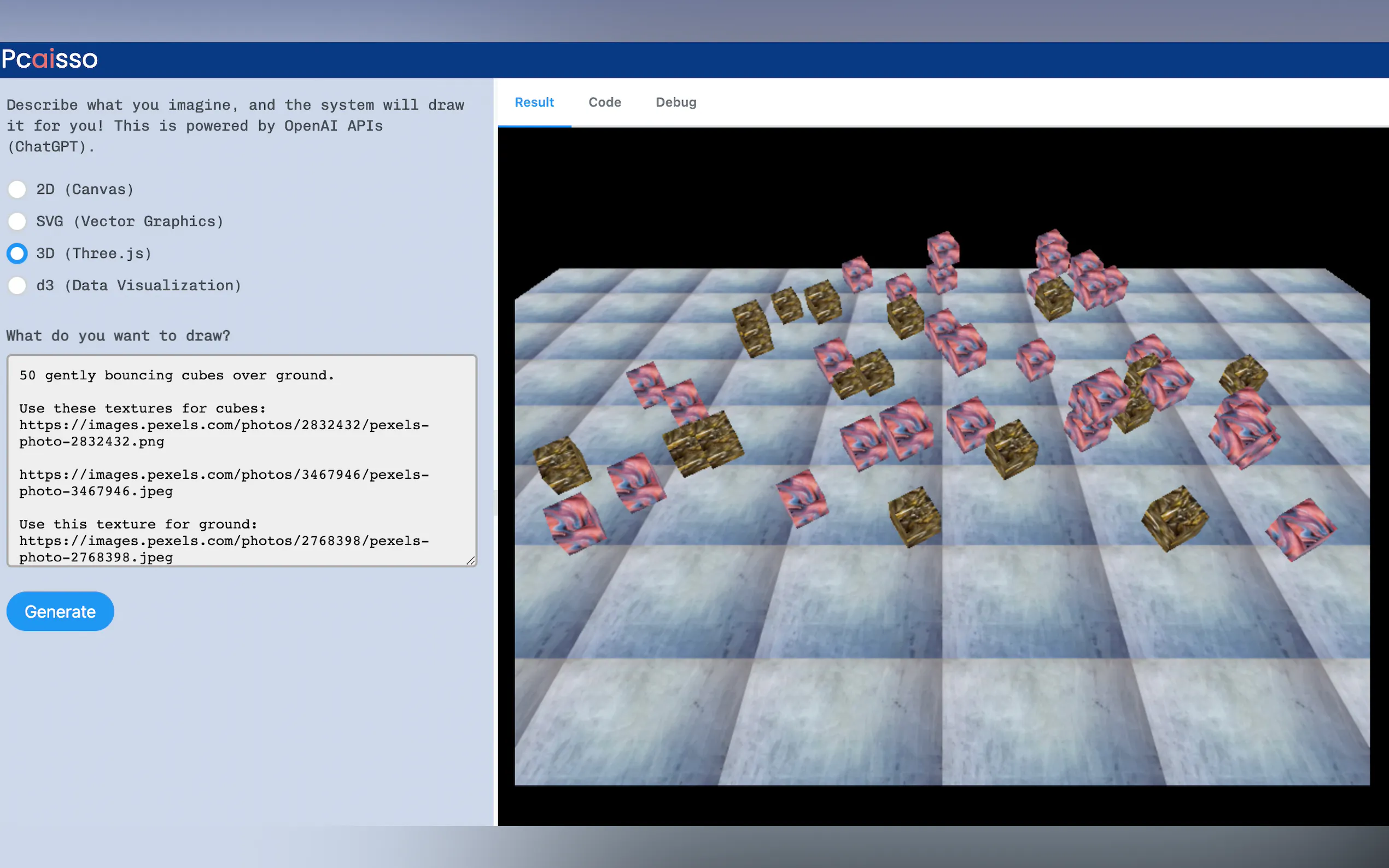
Task: Open the Code tab
Action: 605,103
